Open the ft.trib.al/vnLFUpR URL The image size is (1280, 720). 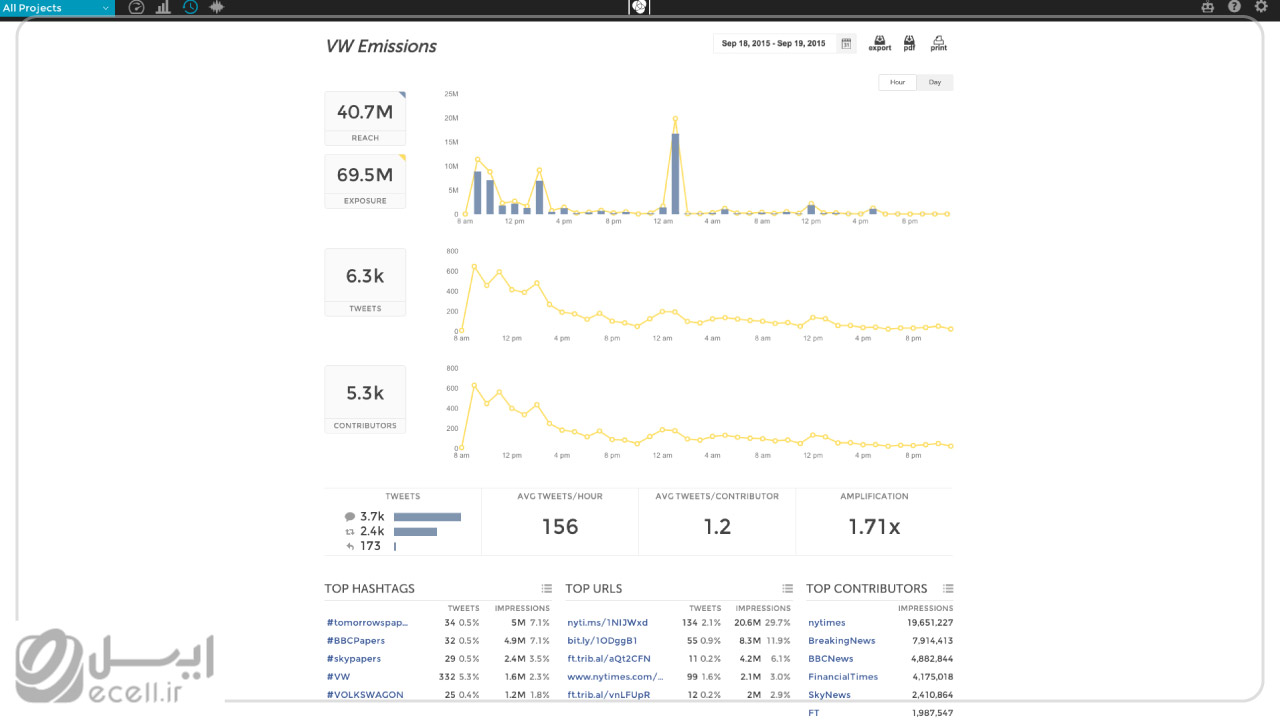609,695
